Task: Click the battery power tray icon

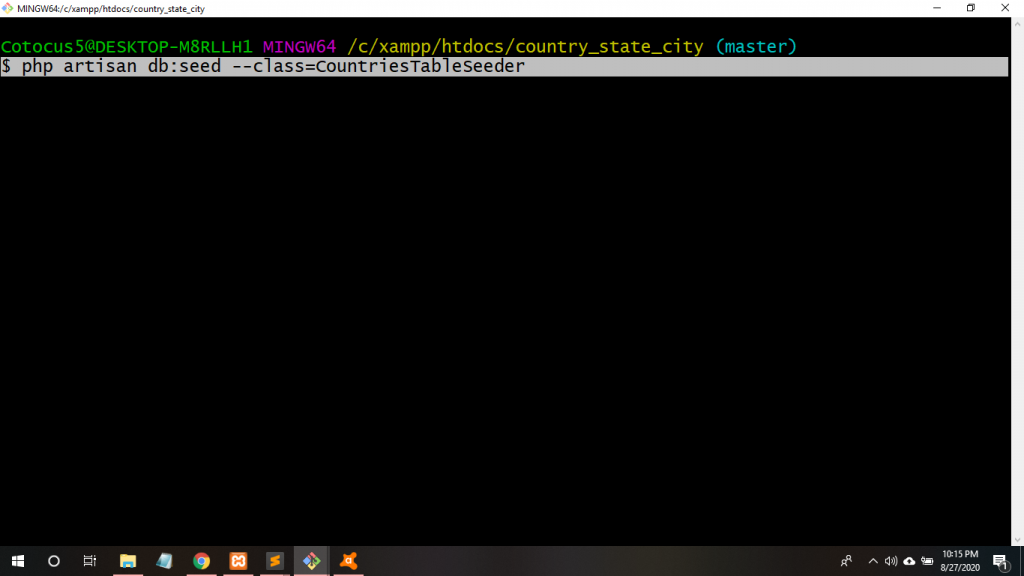Action: [x=927, y=561]
